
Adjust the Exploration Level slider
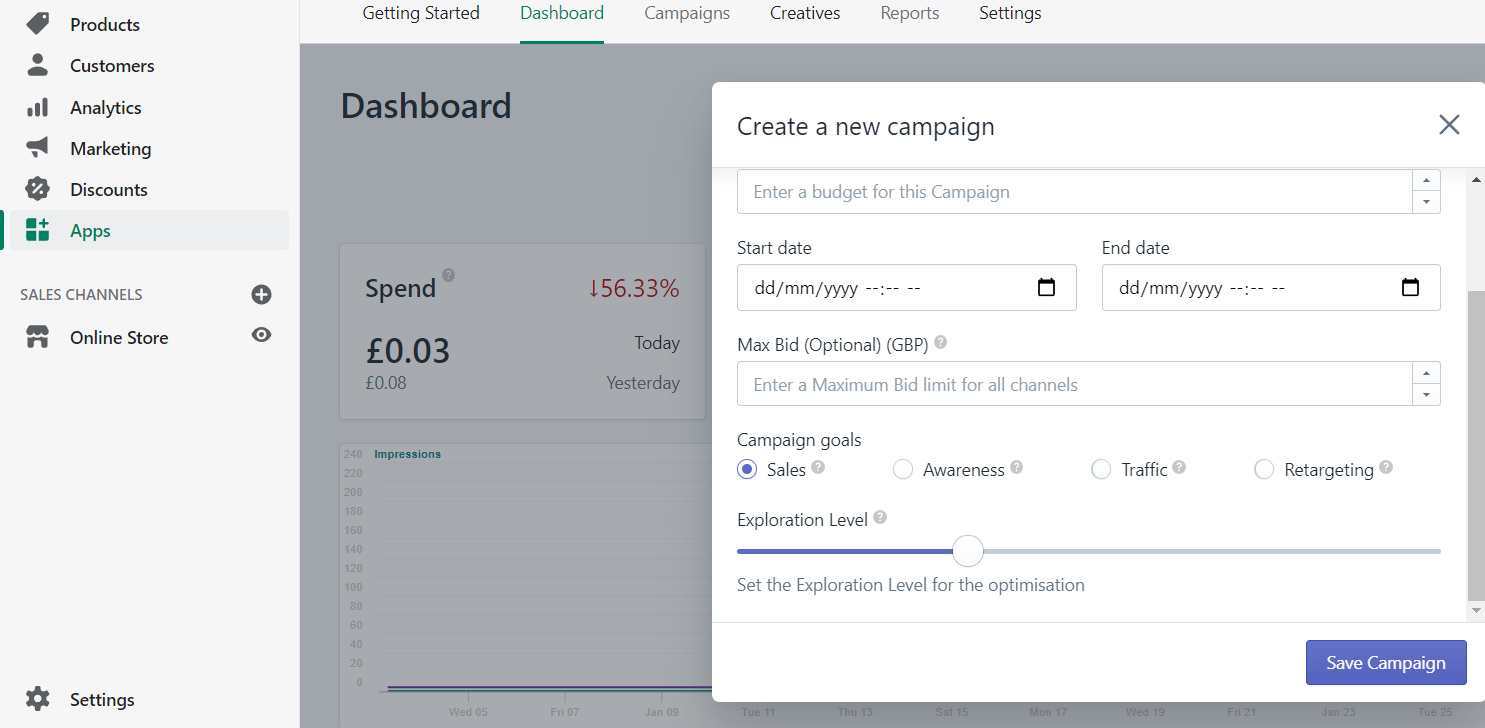coord(967,551)
